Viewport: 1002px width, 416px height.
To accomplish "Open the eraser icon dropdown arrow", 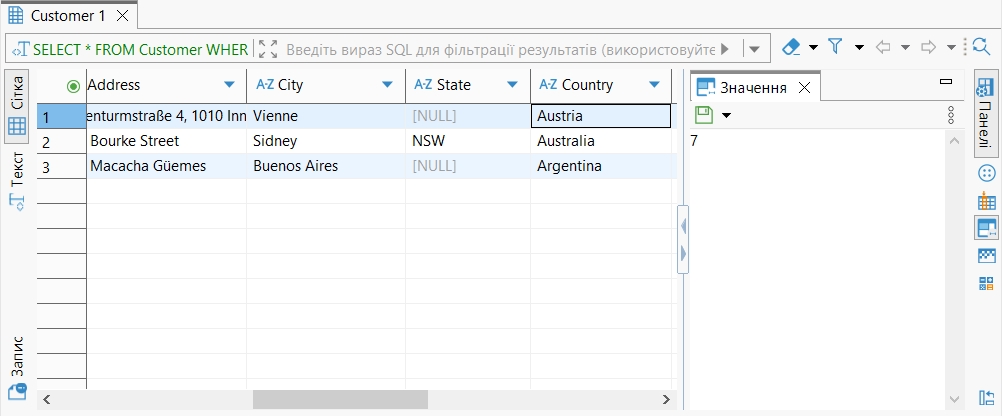I will click(x=813, y=47).
